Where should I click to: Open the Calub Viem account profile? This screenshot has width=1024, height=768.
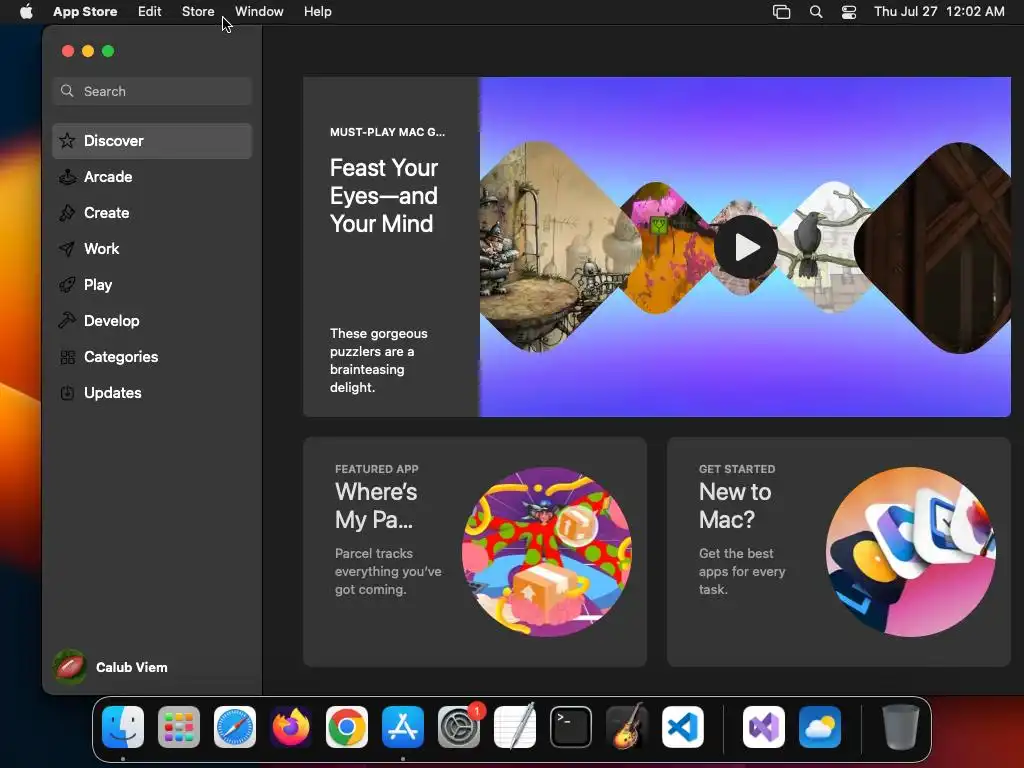pyautogui.click(x=111, y=667)
